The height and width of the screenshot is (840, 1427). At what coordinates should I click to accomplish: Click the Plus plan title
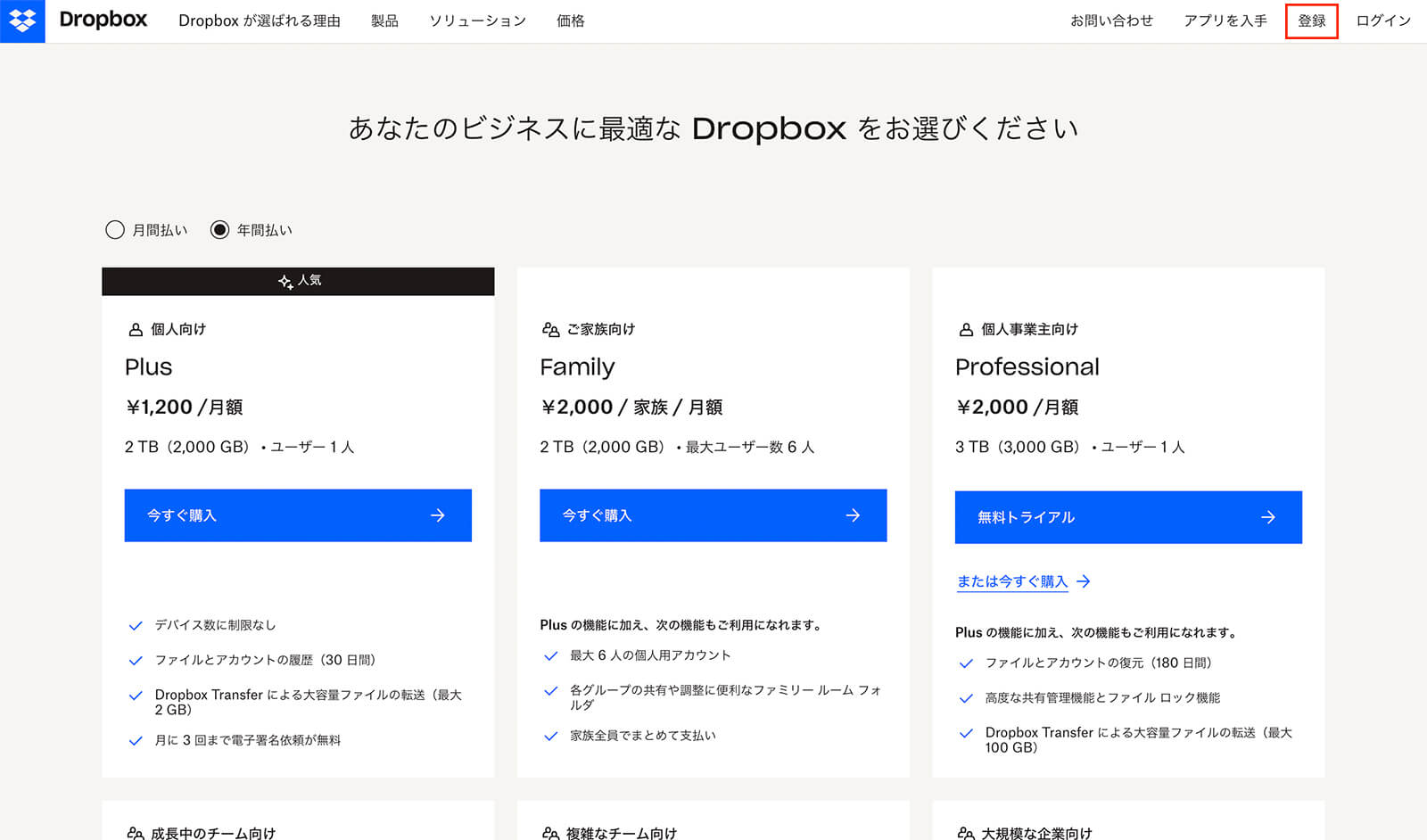(x=148, y=367)
